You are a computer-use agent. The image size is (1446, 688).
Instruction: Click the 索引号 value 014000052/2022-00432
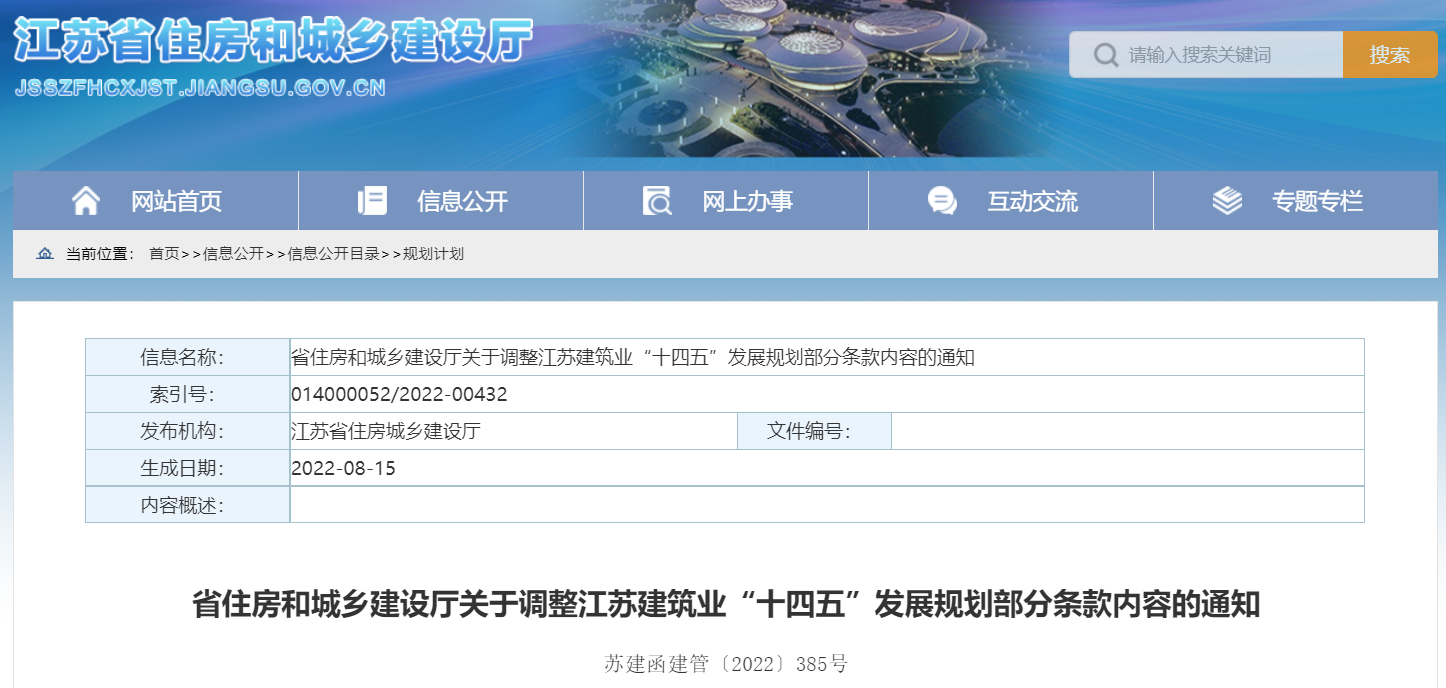click(x=398, y=394)
